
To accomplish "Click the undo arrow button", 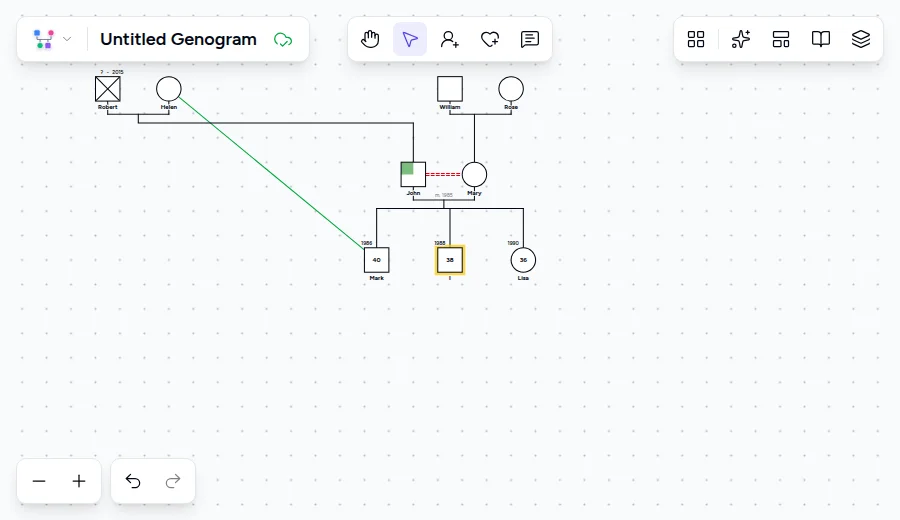I will click(133, 481).
